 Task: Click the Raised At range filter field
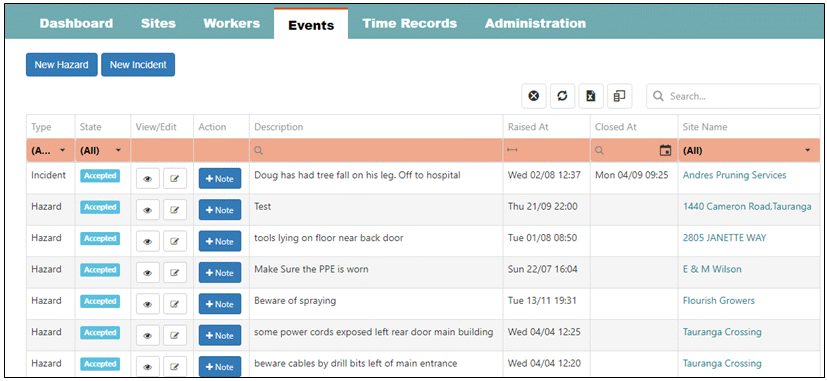546,150
